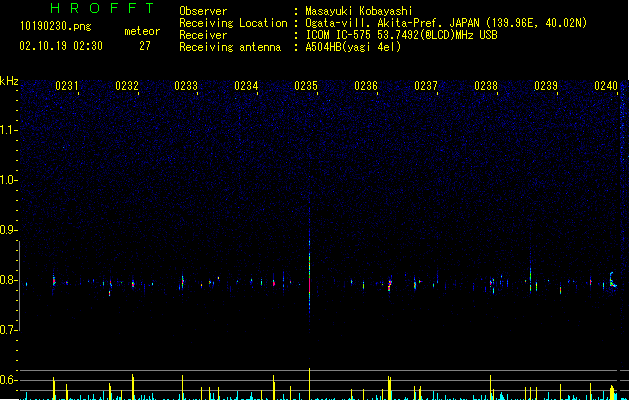
Task: Click the 0237 time marker
Action: (x=426, y=85)
